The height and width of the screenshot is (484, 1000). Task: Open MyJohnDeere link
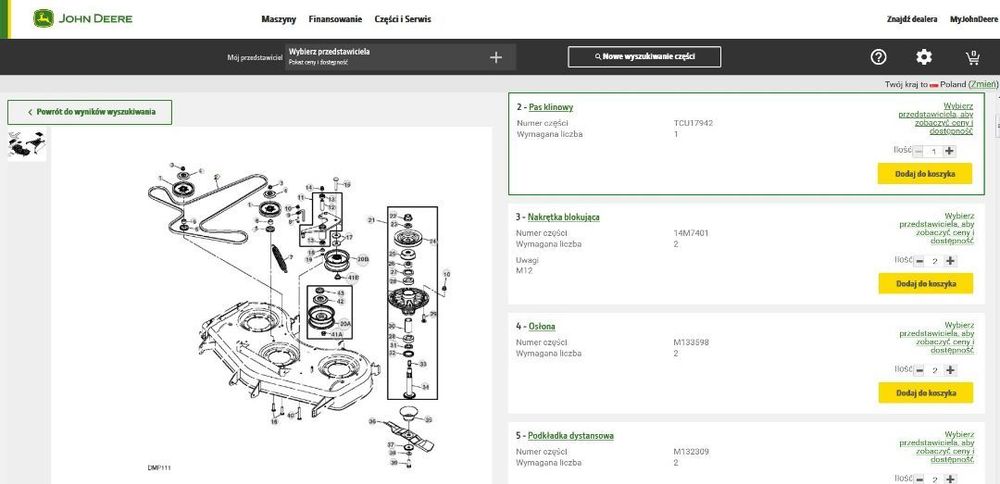coord(974,19)
